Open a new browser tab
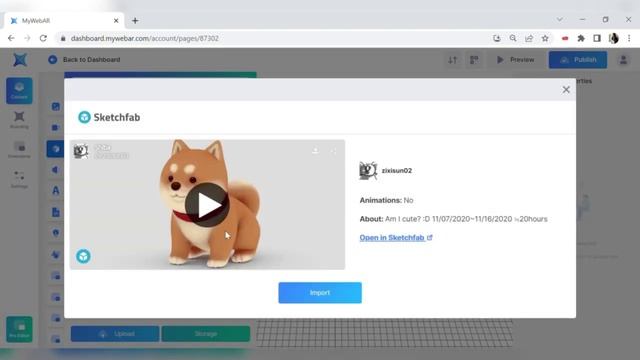 point(135,20)
